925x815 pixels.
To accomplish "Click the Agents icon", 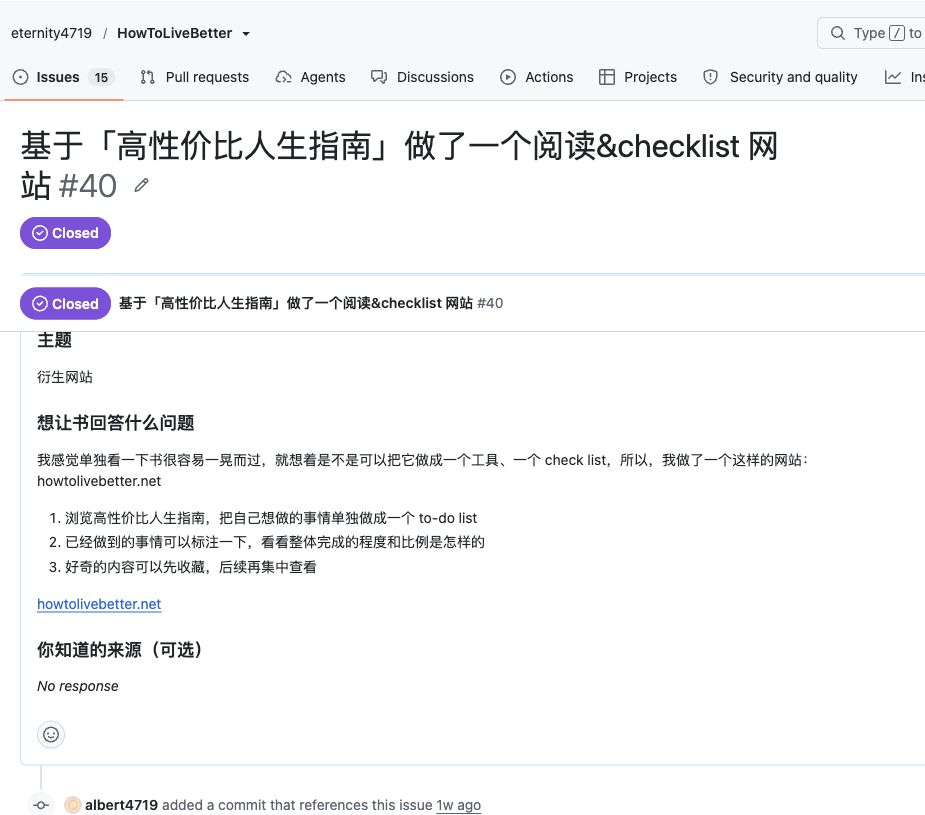I will pyautogui.click(x=283, y=77).
